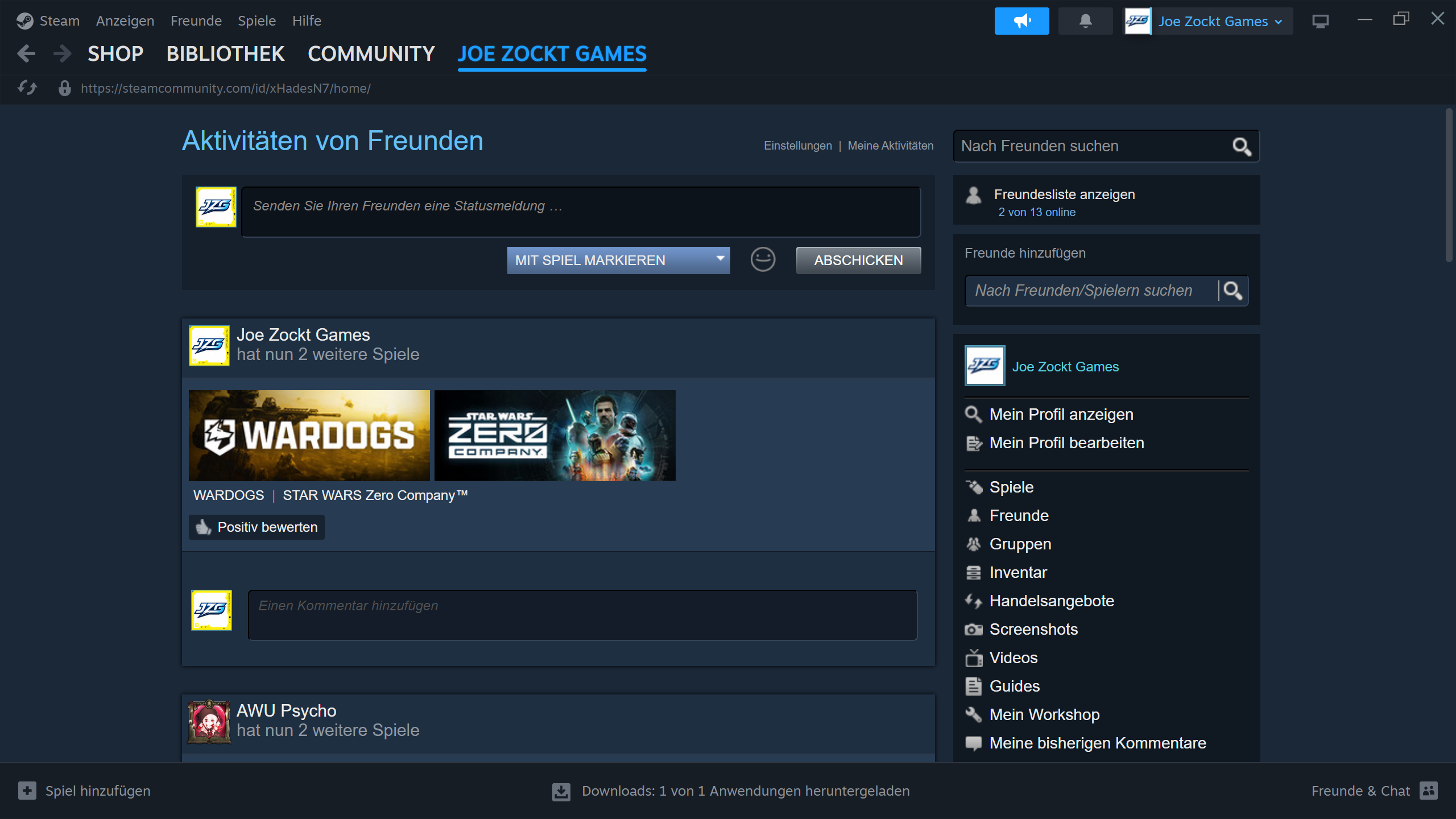1456x819 pixels.
Task: Expand the MIT SPIEL MARKIEREN dropdown
Action: tap(618, 260)
